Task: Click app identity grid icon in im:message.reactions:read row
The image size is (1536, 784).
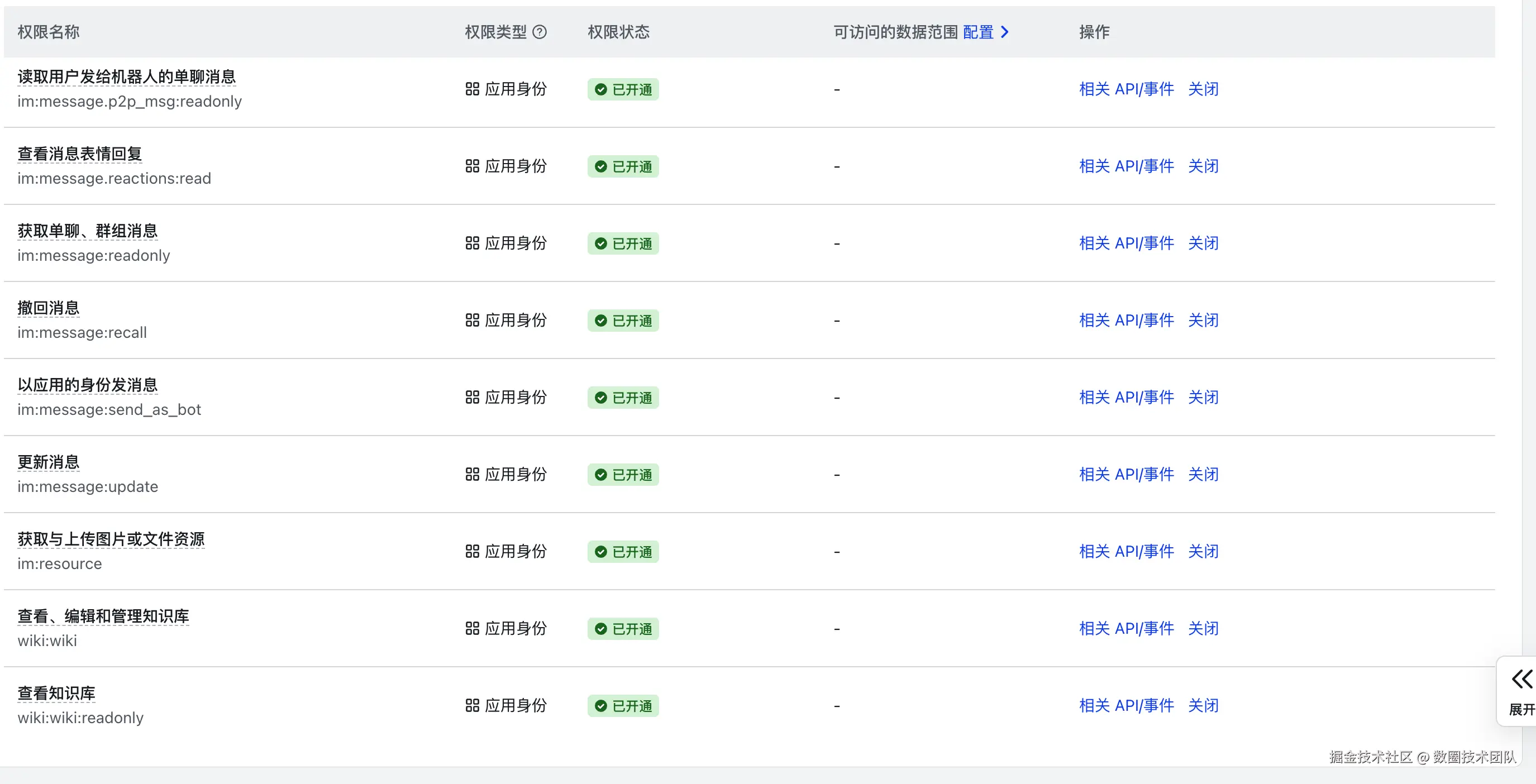Action: coord(472,166)
